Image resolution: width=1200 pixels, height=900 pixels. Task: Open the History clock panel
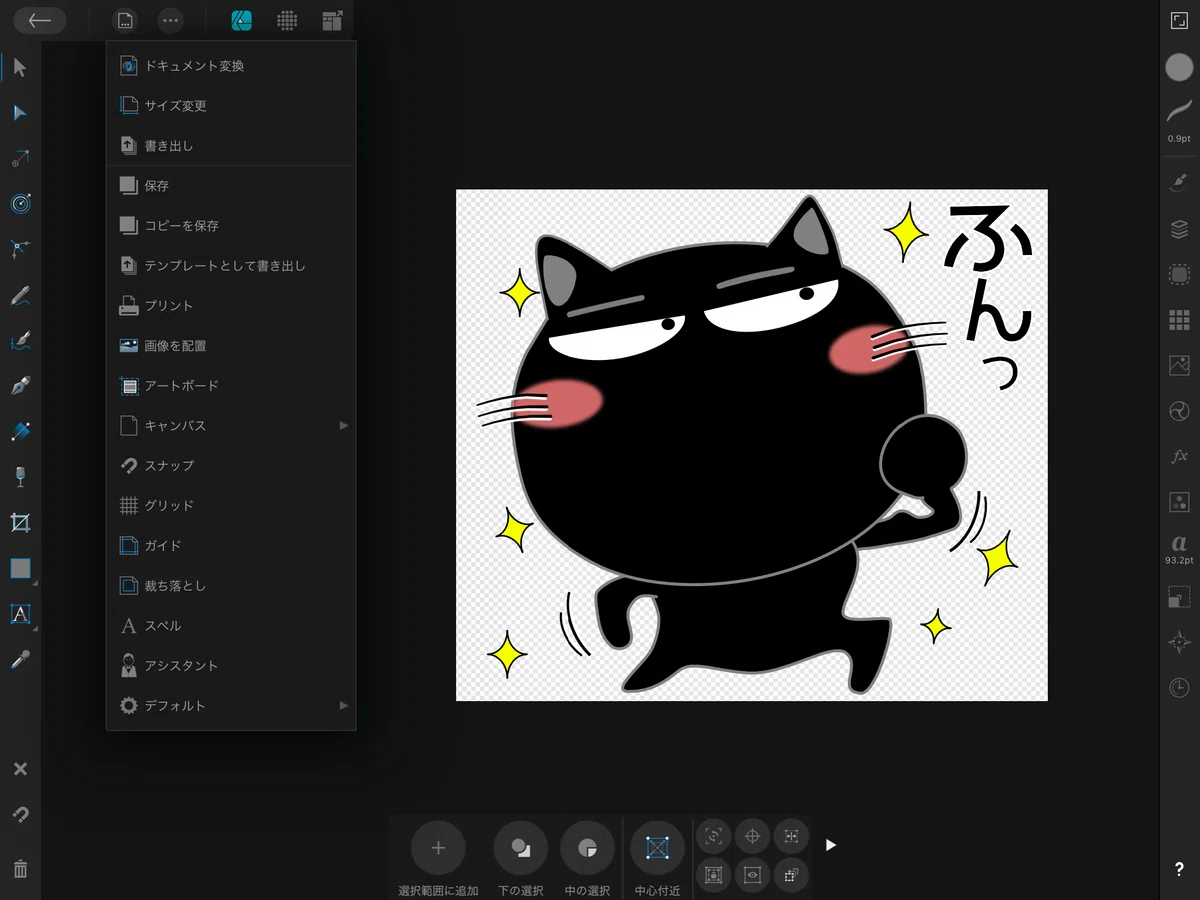(1179, 687)
